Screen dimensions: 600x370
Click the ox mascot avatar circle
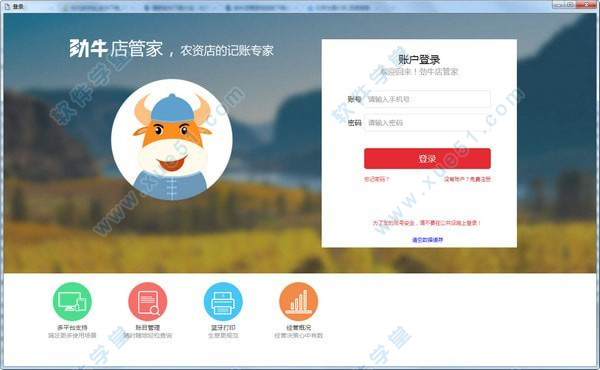click(x=172, y=140)
